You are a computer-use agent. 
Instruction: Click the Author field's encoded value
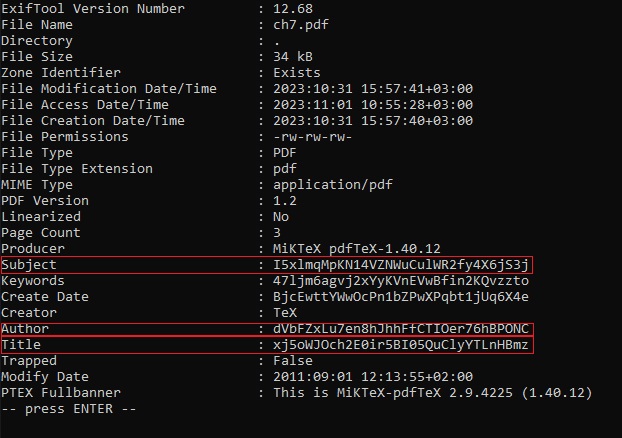[401, 328]
